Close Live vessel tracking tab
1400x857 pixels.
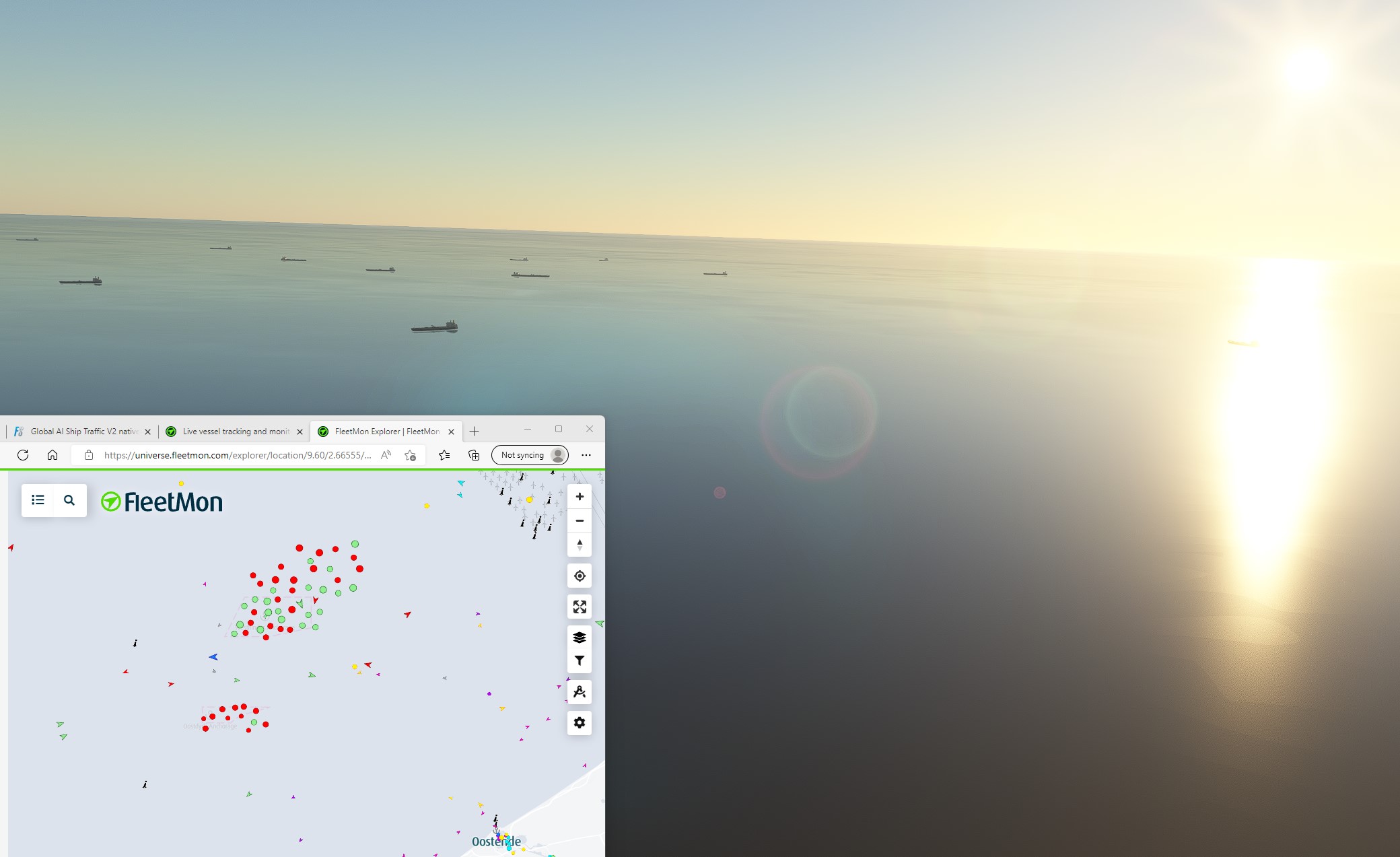(300, 432)
